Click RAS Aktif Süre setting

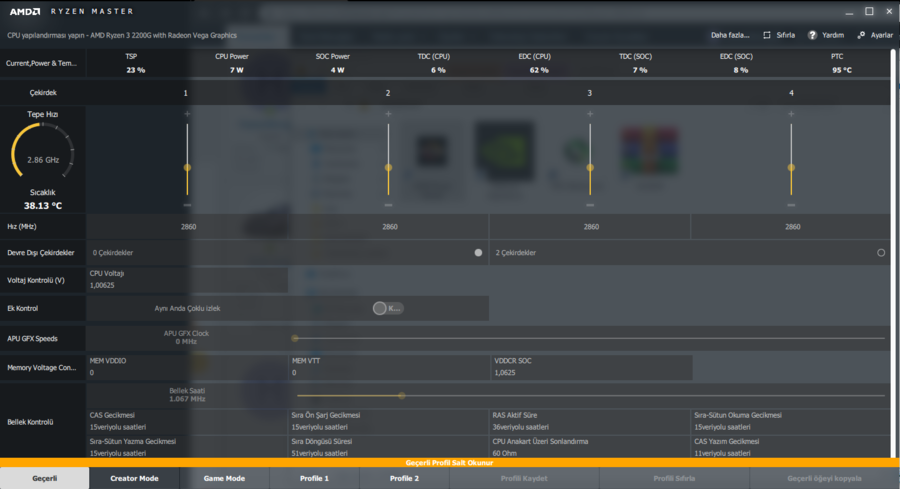coord(589,421)
